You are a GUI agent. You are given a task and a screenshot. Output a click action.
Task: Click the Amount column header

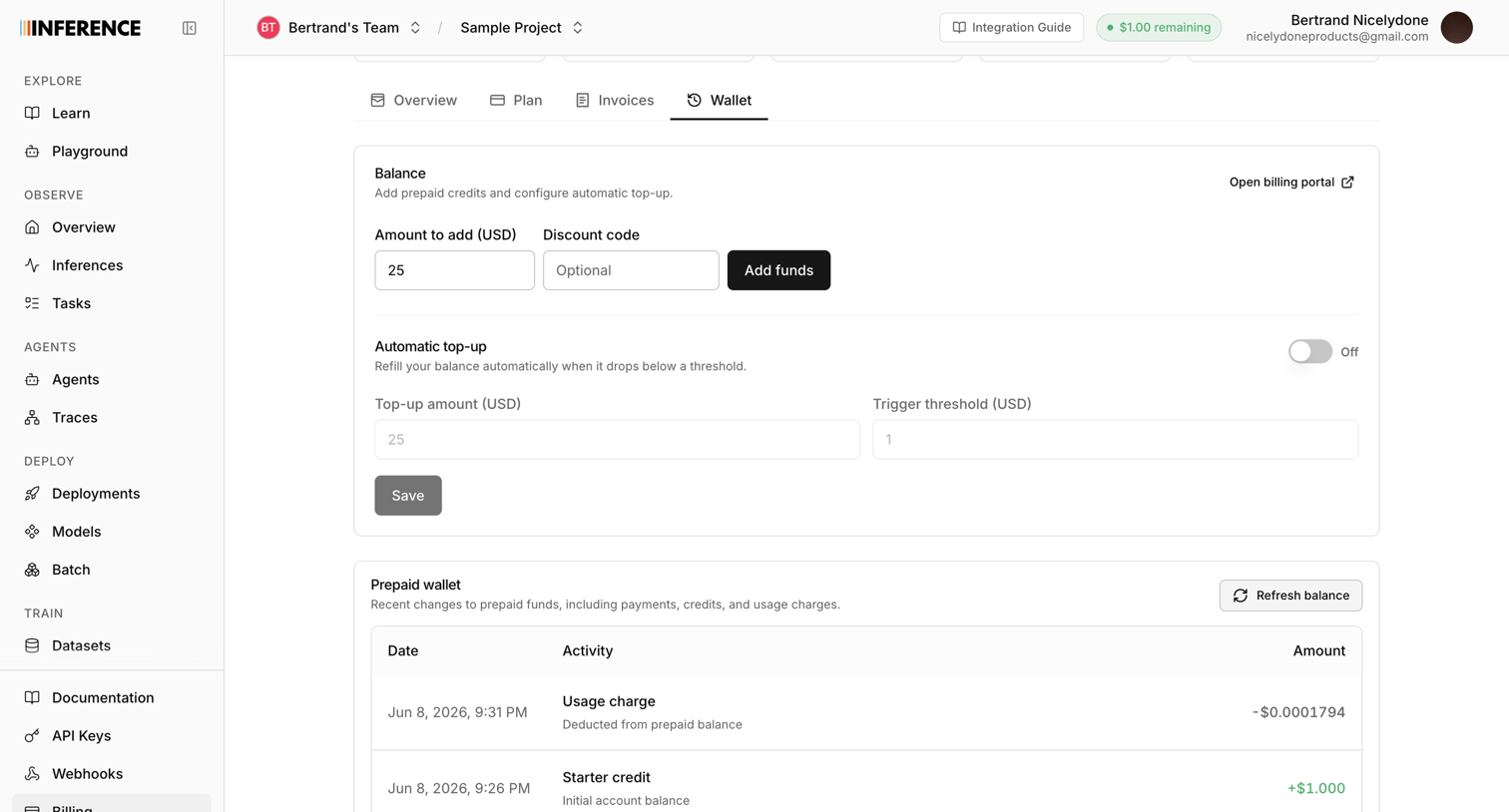(1319, 650)
